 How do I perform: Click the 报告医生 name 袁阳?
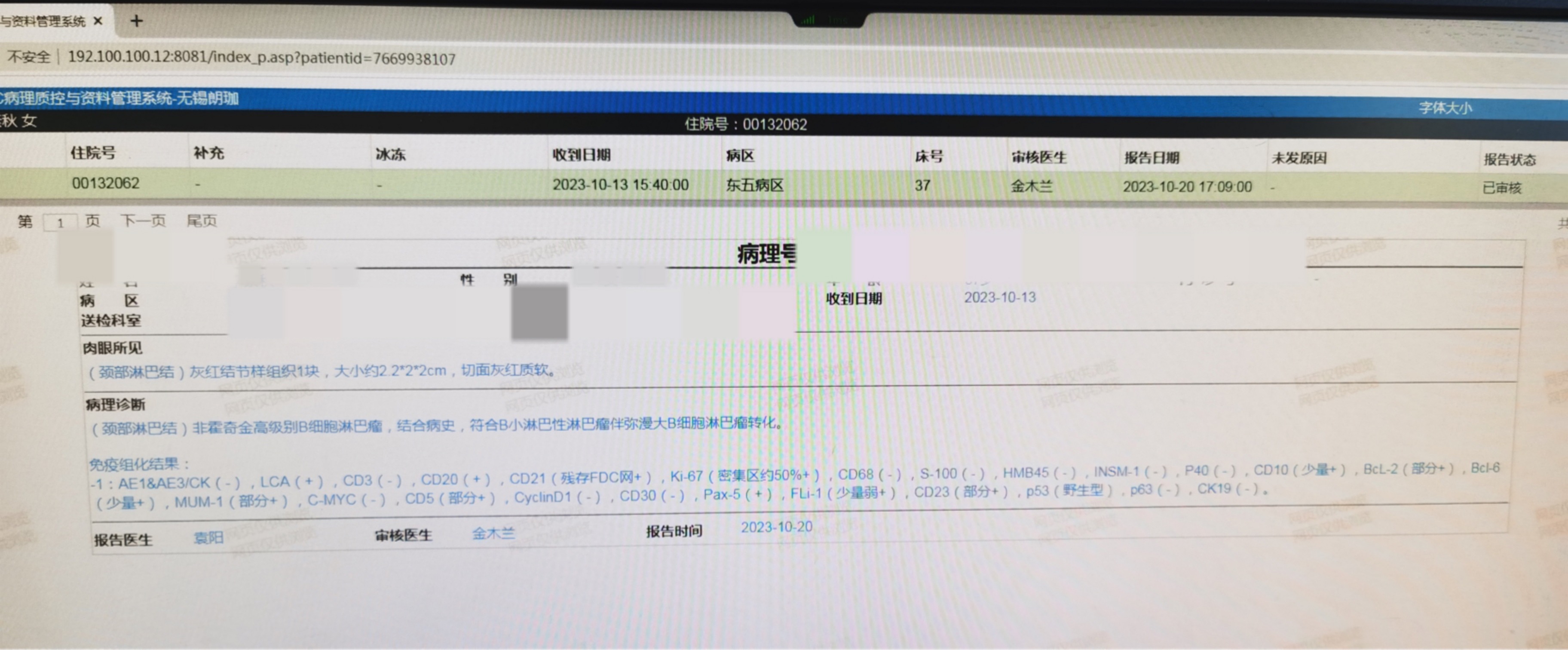coord(208,537)
